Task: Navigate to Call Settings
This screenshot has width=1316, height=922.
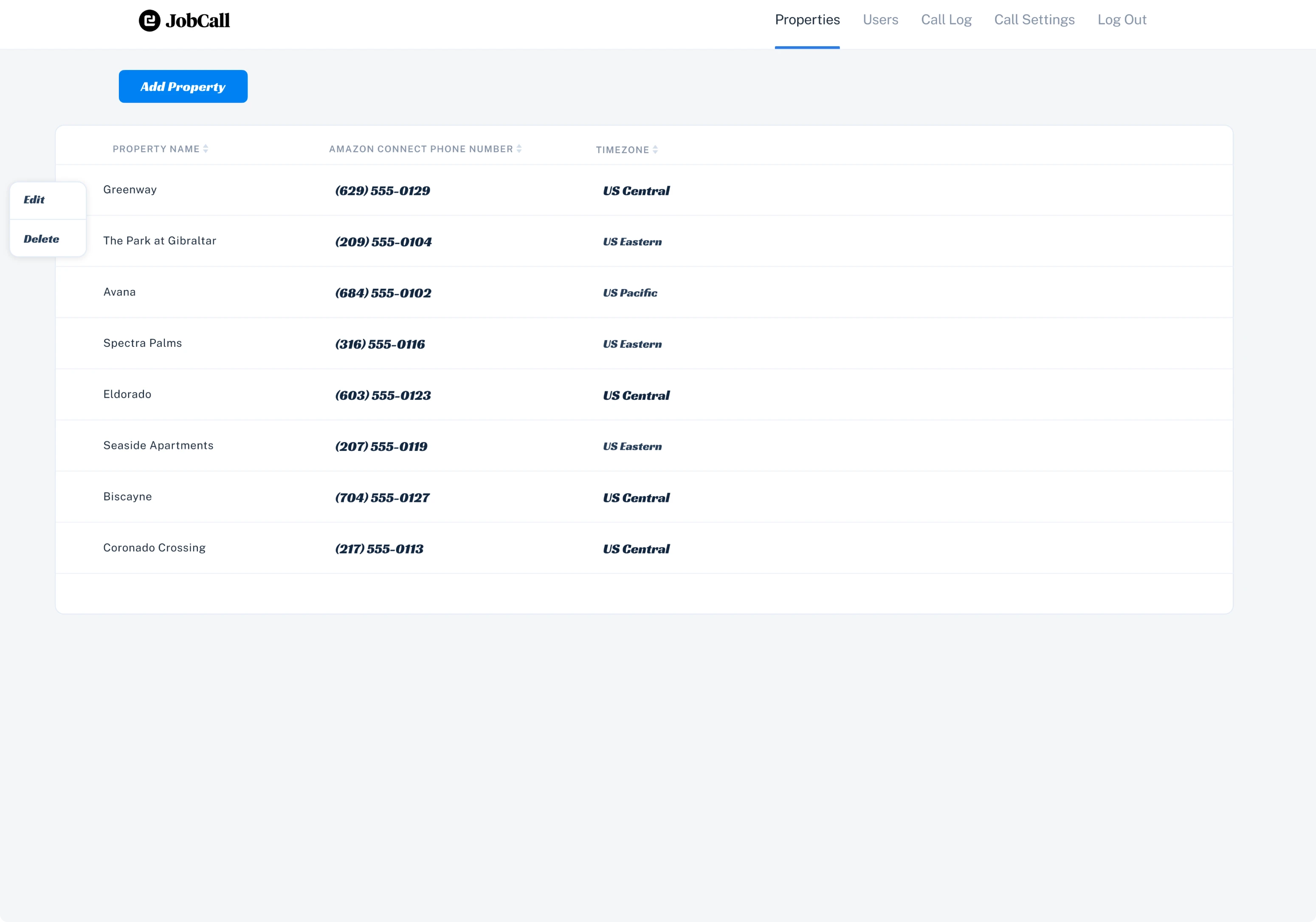Action: 1034,20
